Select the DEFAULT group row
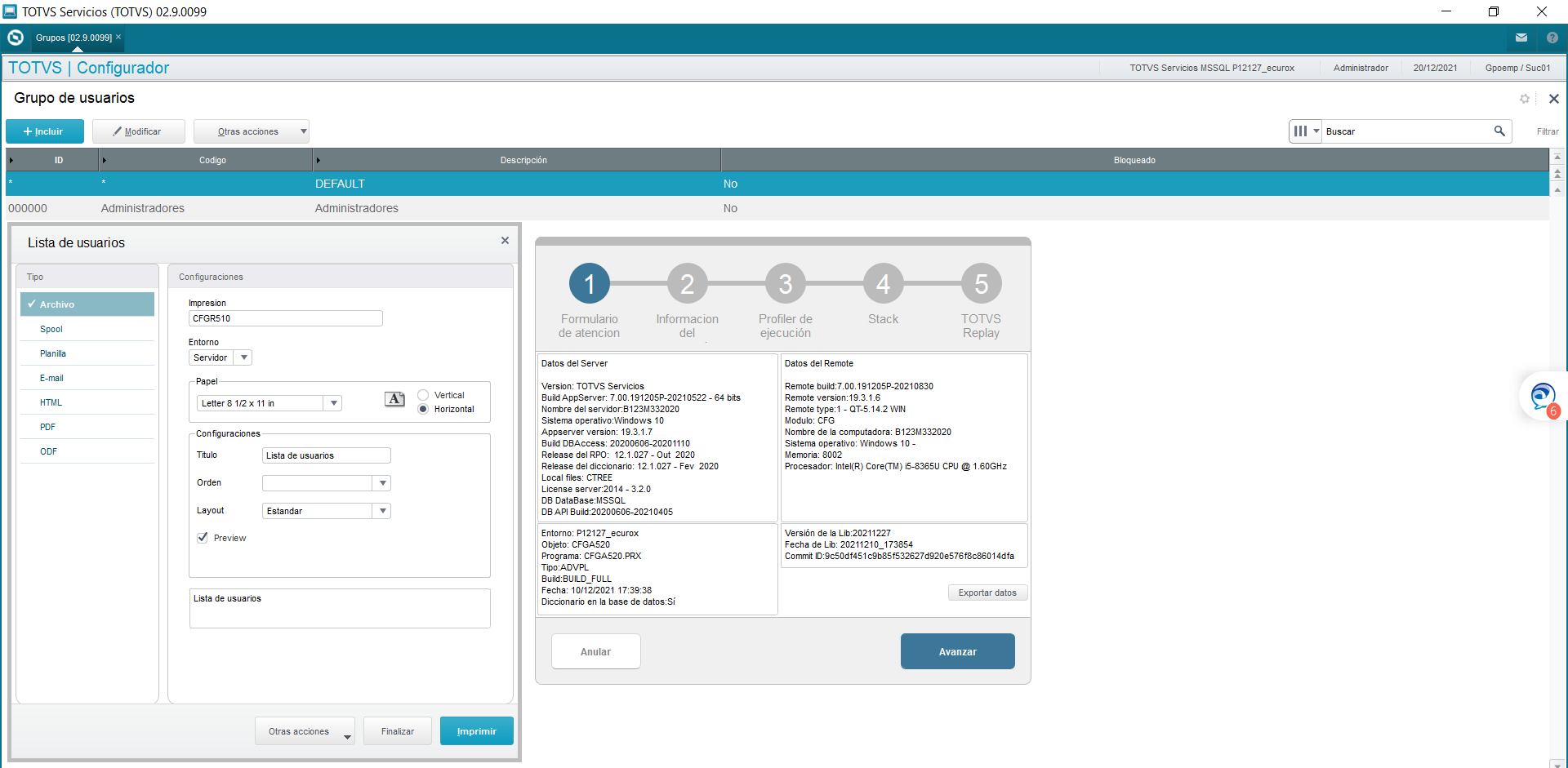 coord(777,184)
